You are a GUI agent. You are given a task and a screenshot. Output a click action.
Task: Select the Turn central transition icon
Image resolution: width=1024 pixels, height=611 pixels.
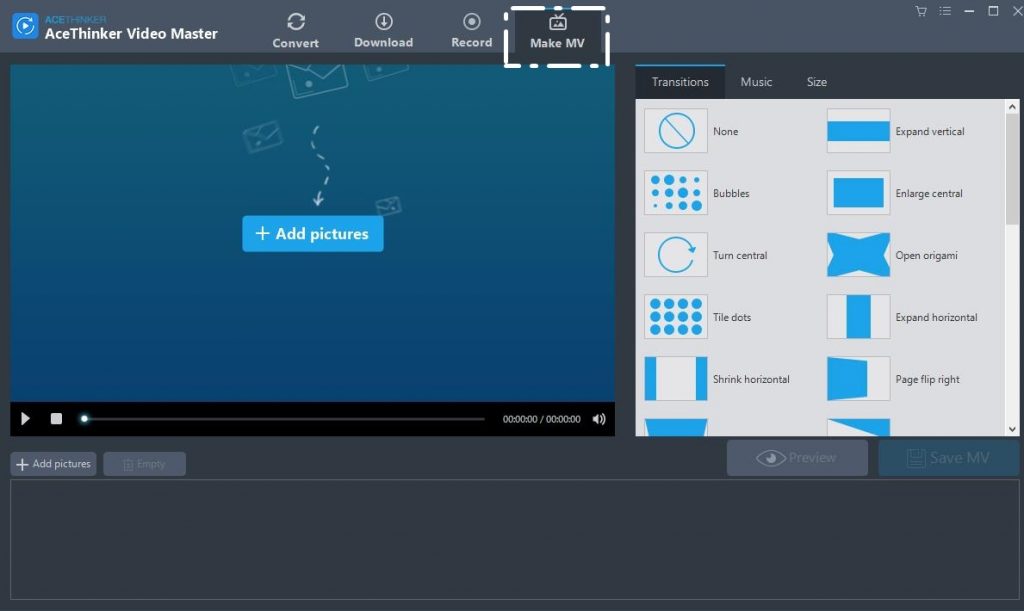pos(676,255)
